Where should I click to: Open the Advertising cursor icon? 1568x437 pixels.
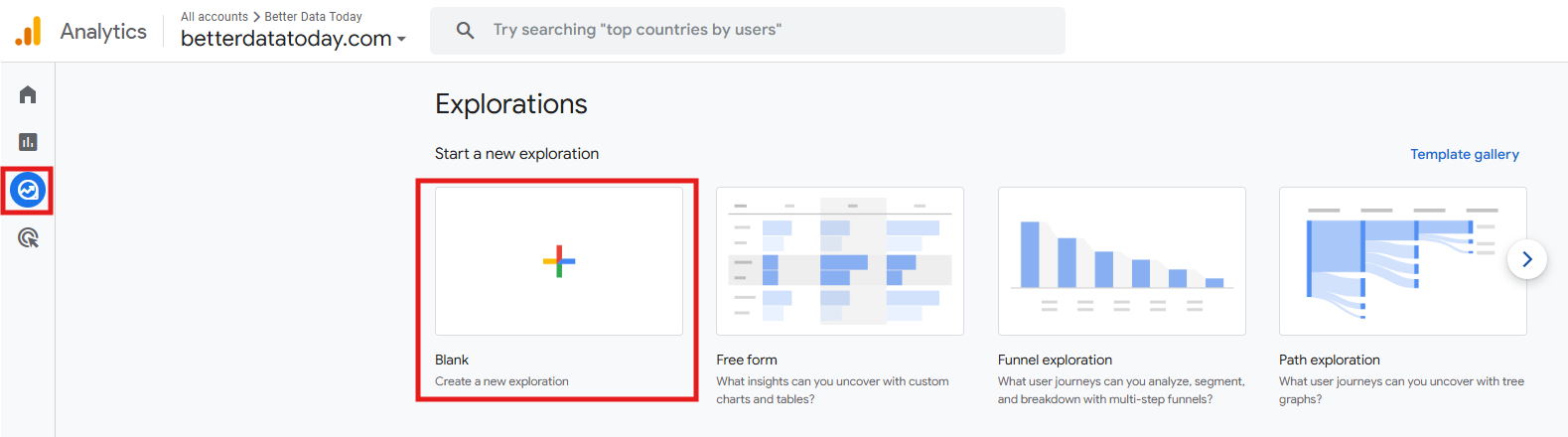click(x=28, y=237)
